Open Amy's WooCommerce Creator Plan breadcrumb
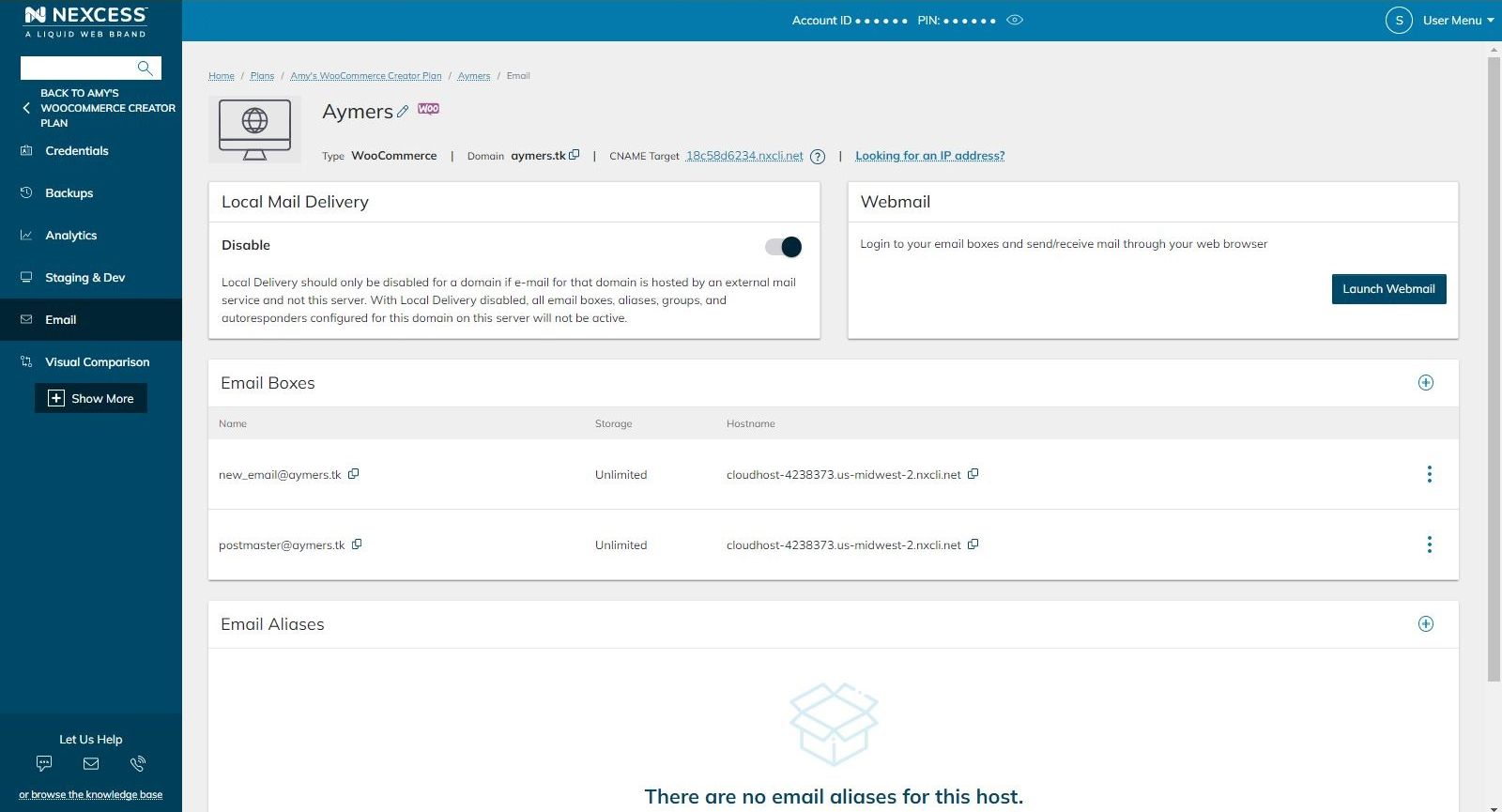 [366, 76]
